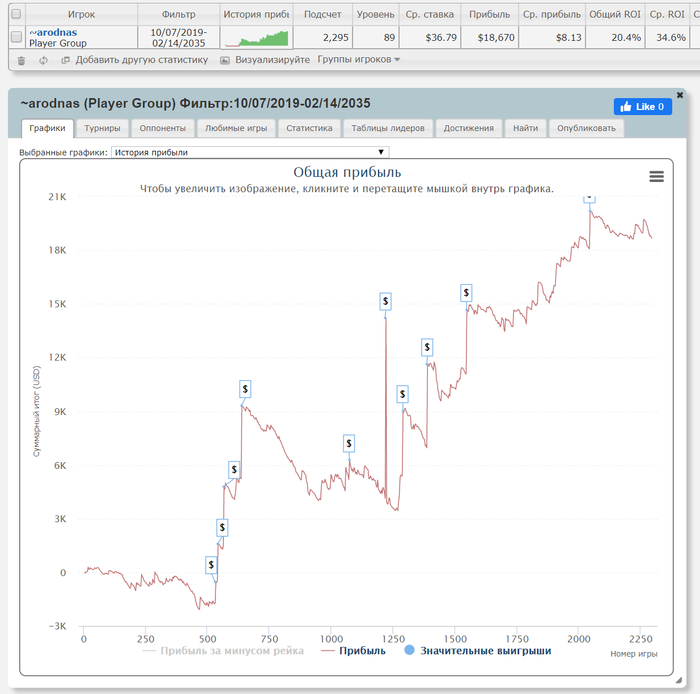Click the Визуализируйте button text

tap(272, 60)
